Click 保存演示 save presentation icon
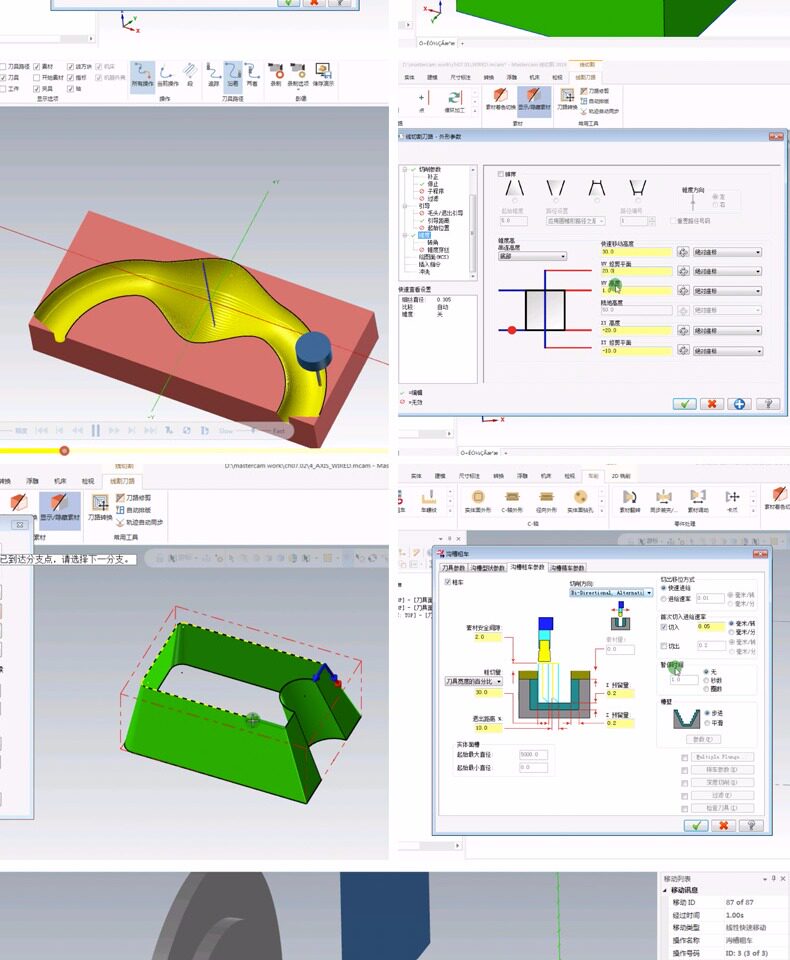Image resolution: width=790 pixels, height=960 pixels. (323, 76)
